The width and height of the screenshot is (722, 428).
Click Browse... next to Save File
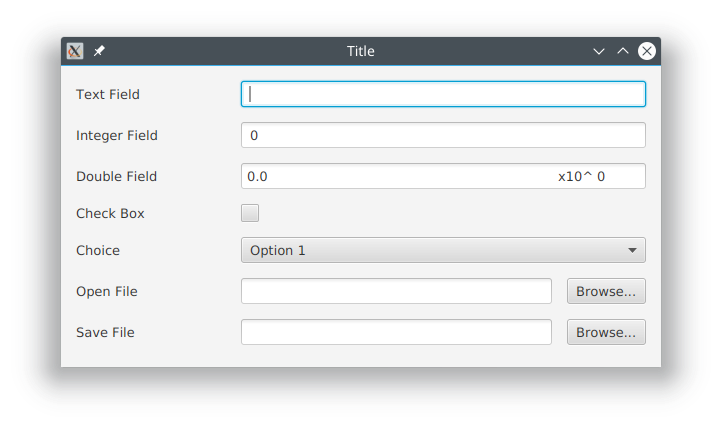coord(606,332)
